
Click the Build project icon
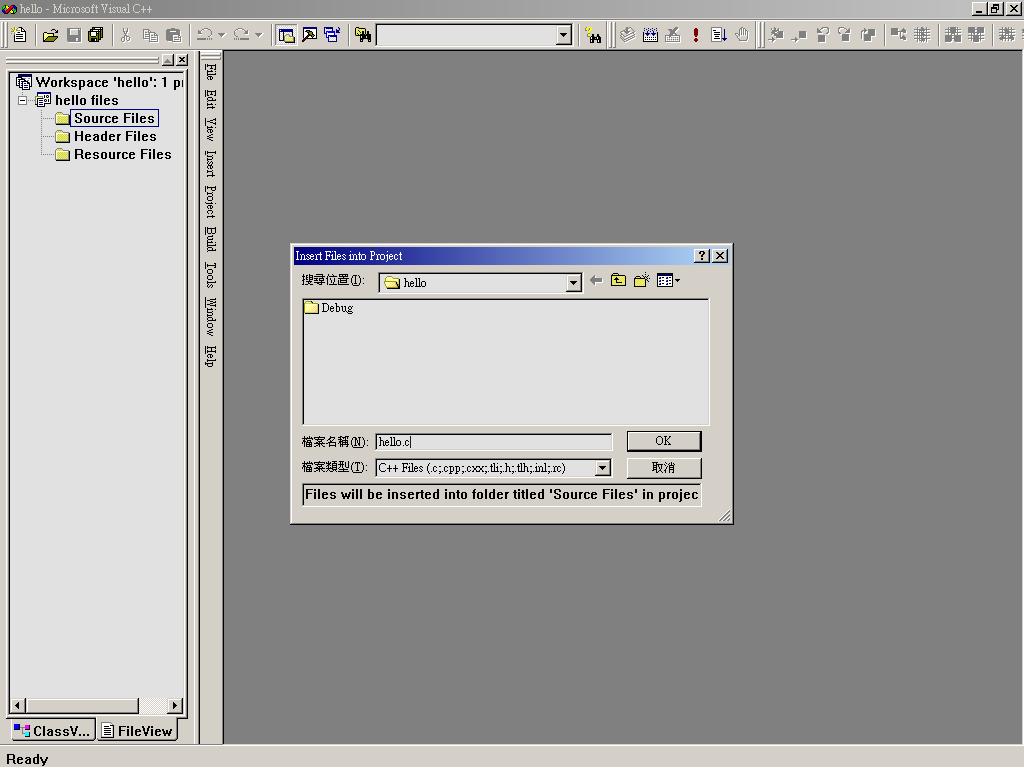coord(650,35)
